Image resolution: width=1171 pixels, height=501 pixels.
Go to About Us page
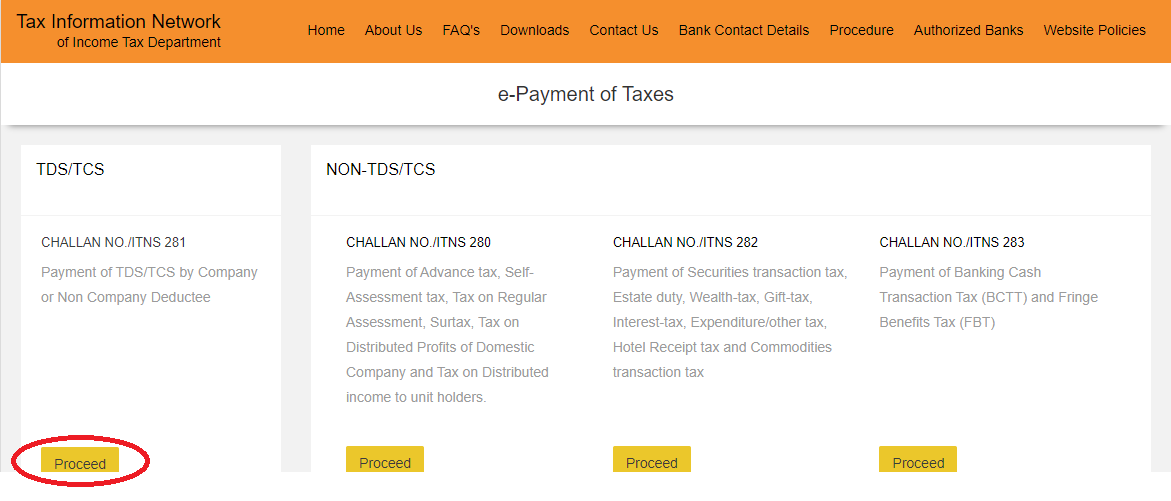tap(393, 31)
